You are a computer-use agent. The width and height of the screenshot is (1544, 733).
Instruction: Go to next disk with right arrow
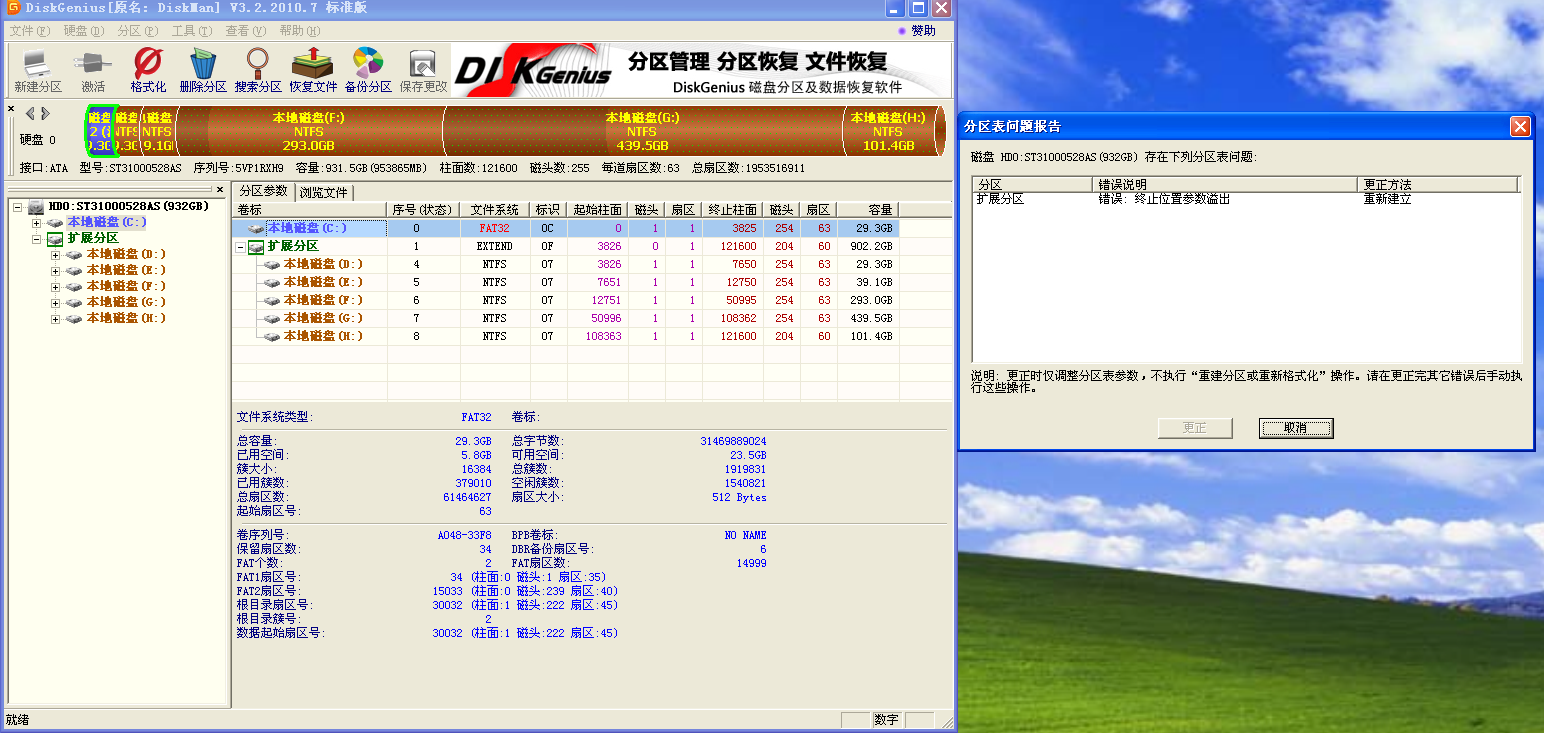pyautogui.click(x=43, y=113)
